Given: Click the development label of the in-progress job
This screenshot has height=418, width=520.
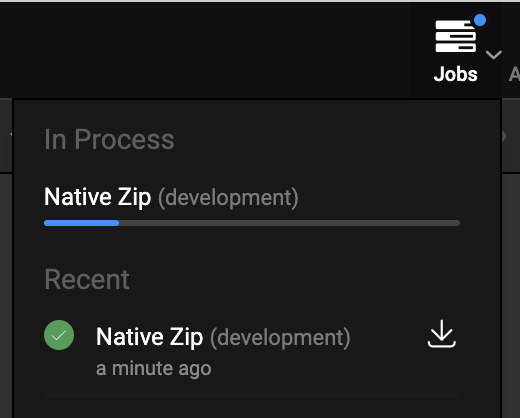Looking at the screenshot, I should pos(228,198).
